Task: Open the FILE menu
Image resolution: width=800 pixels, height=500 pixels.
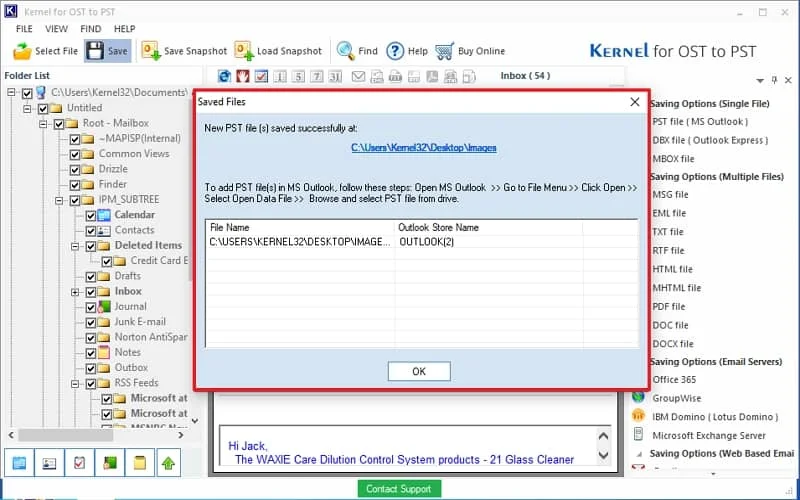Action: click(24, 29)
